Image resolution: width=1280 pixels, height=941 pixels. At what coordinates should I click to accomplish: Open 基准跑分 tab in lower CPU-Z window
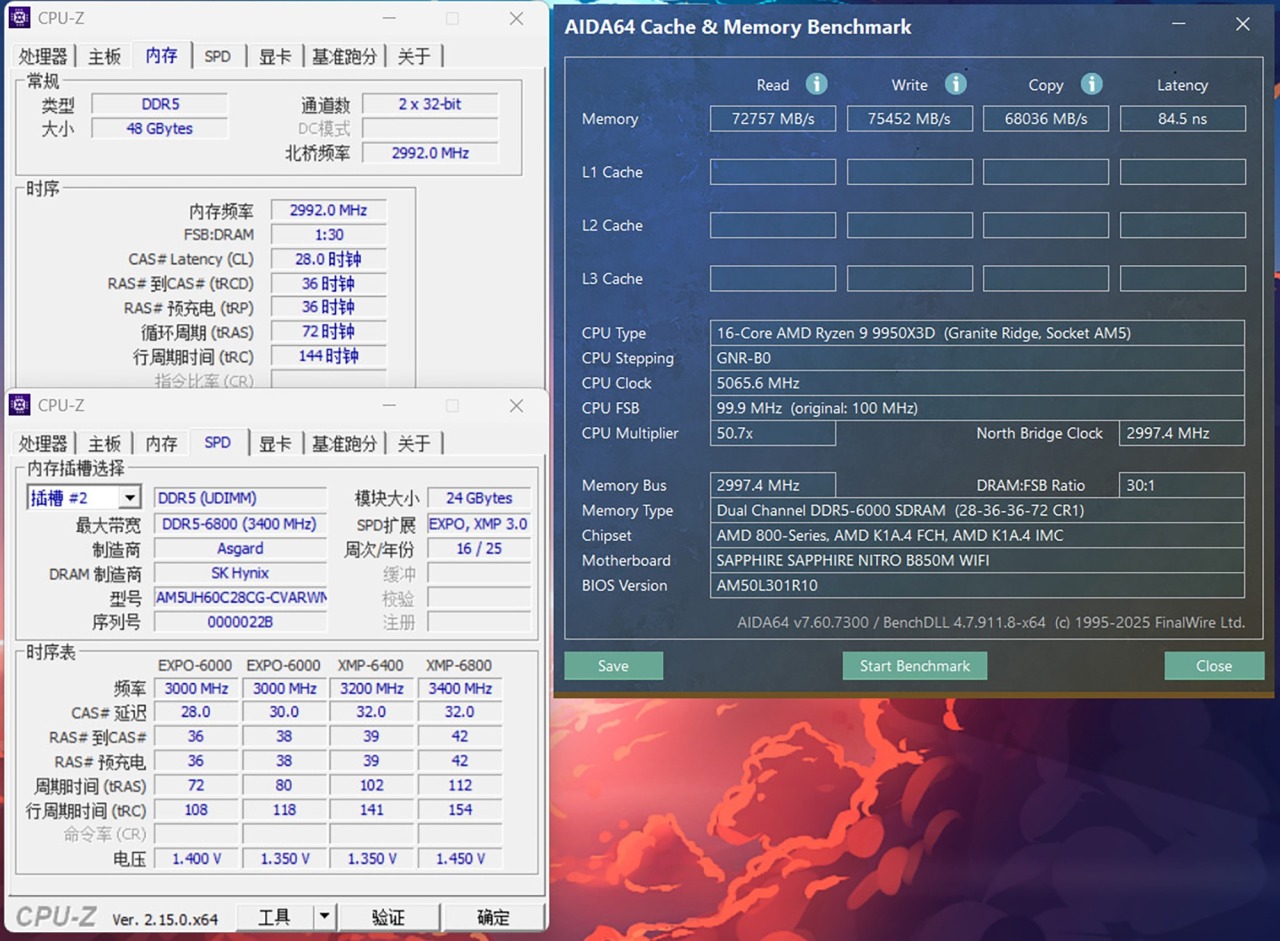coord(344,444)
